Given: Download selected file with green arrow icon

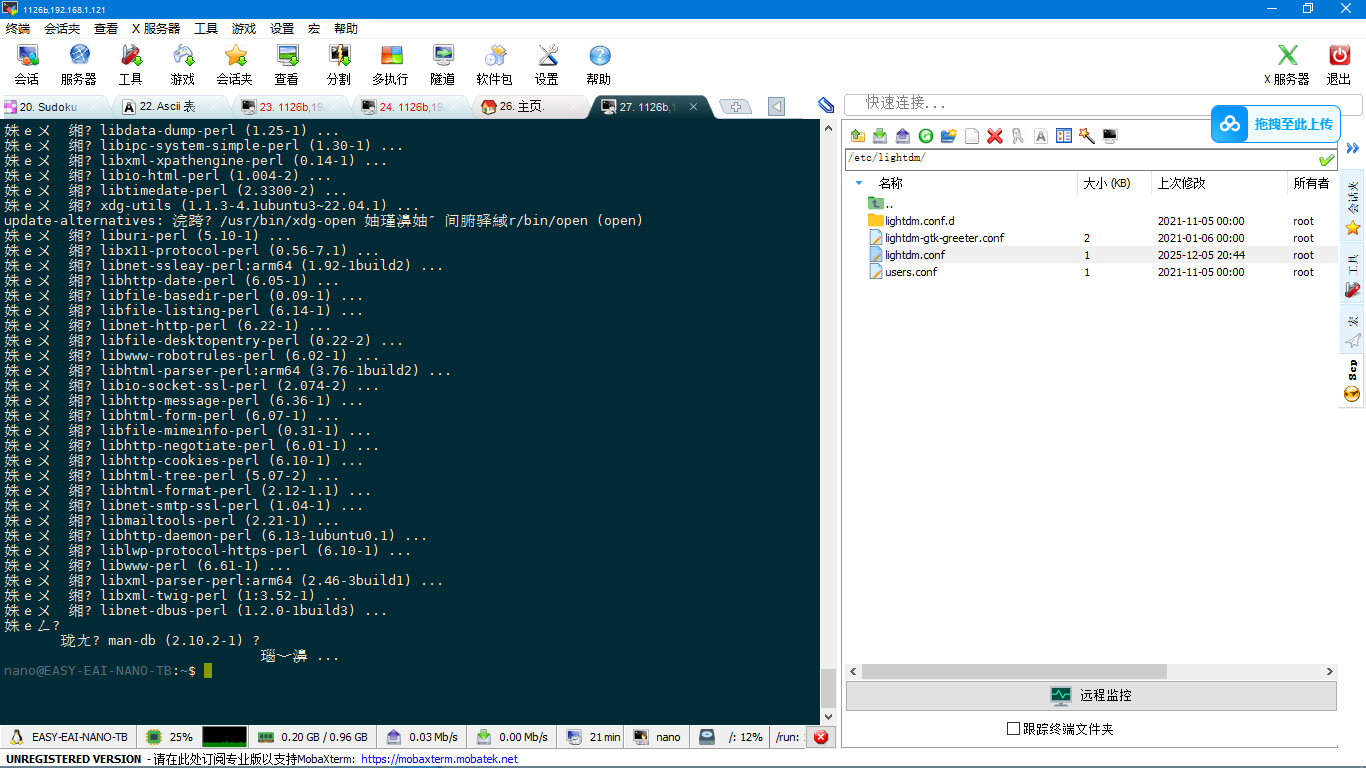Looking at the screenshot, I should [x=880, y=136].
